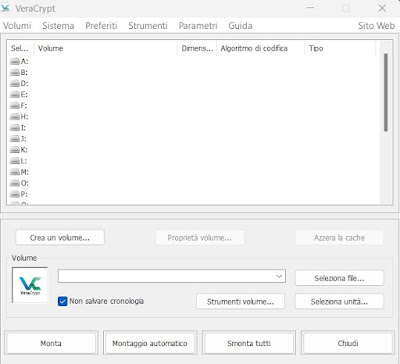Select drive B: icon in list

pos(15,72)
